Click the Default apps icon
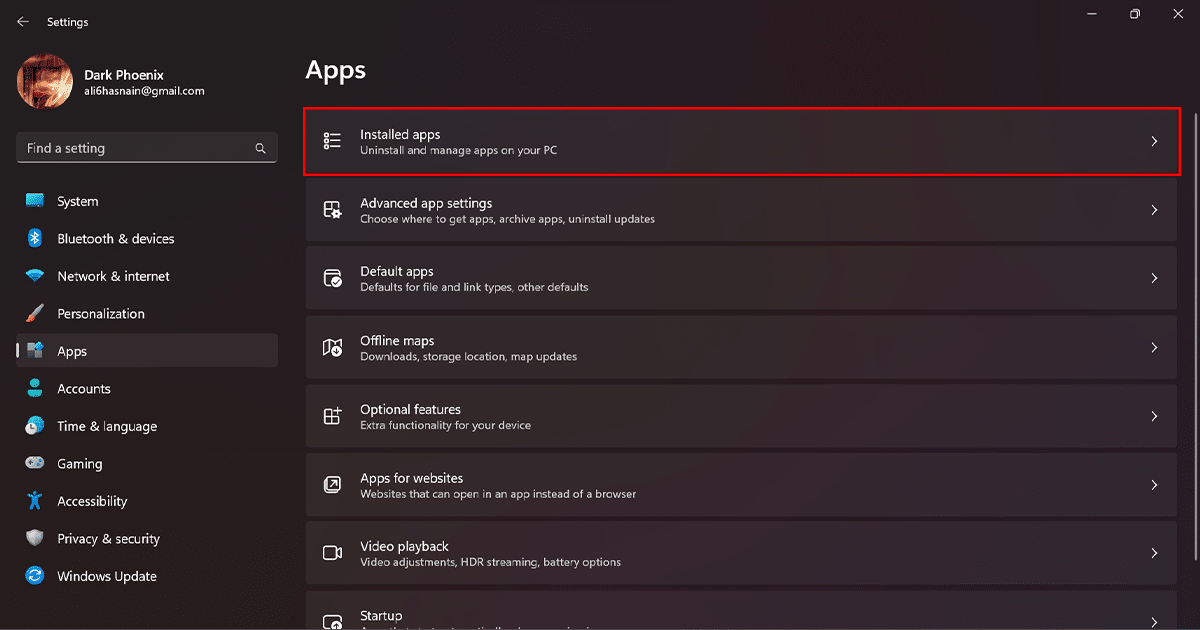 pyautogui.click(x=332, y=278)
